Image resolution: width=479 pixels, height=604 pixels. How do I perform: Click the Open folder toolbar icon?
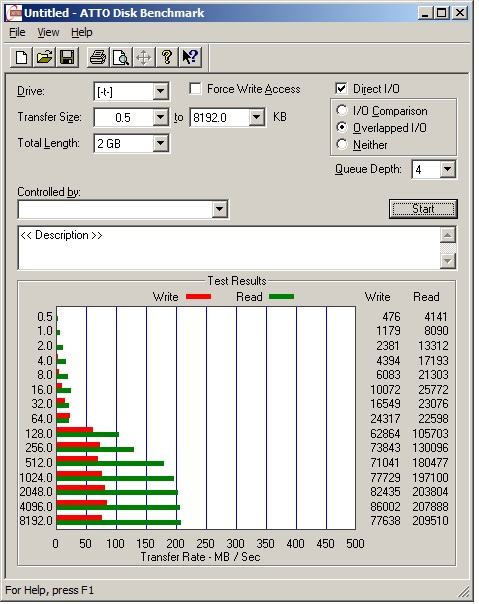point(44,58)
